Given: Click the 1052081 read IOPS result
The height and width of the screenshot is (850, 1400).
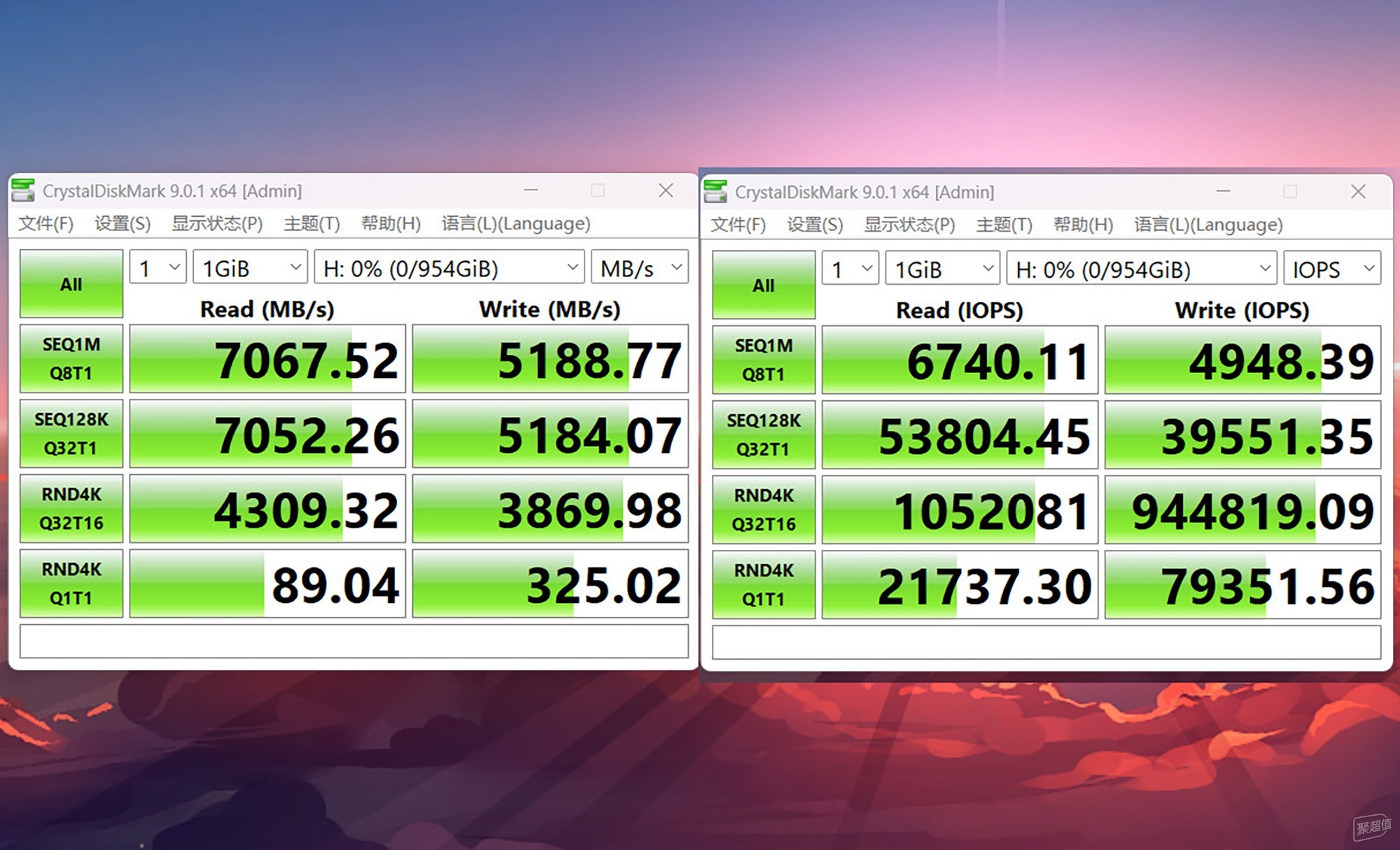Looking at the screenshot, I should 960,510.
